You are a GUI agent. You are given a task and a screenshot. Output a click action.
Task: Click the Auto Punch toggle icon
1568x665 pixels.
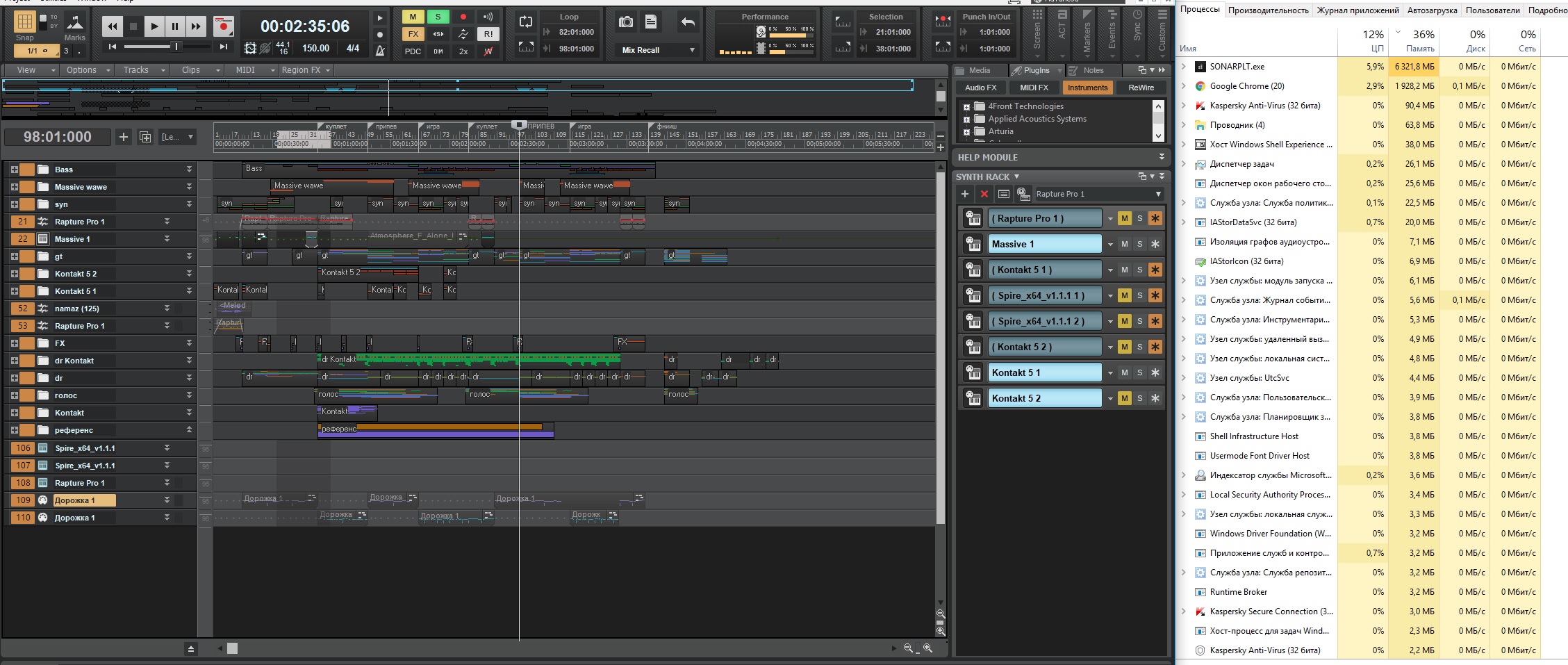point(943,21)
